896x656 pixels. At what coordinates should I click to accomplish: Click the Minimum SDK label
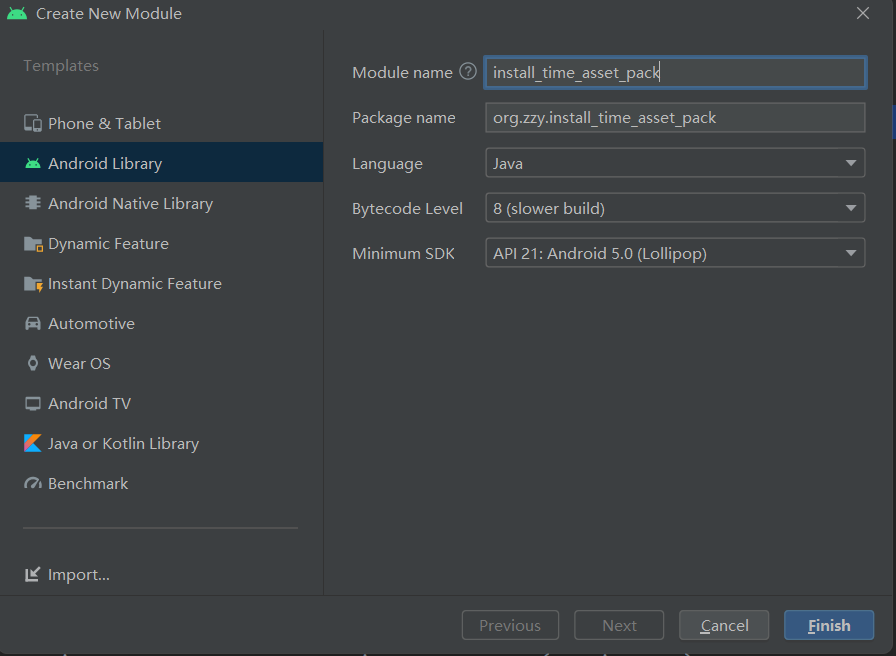[403, 253]
